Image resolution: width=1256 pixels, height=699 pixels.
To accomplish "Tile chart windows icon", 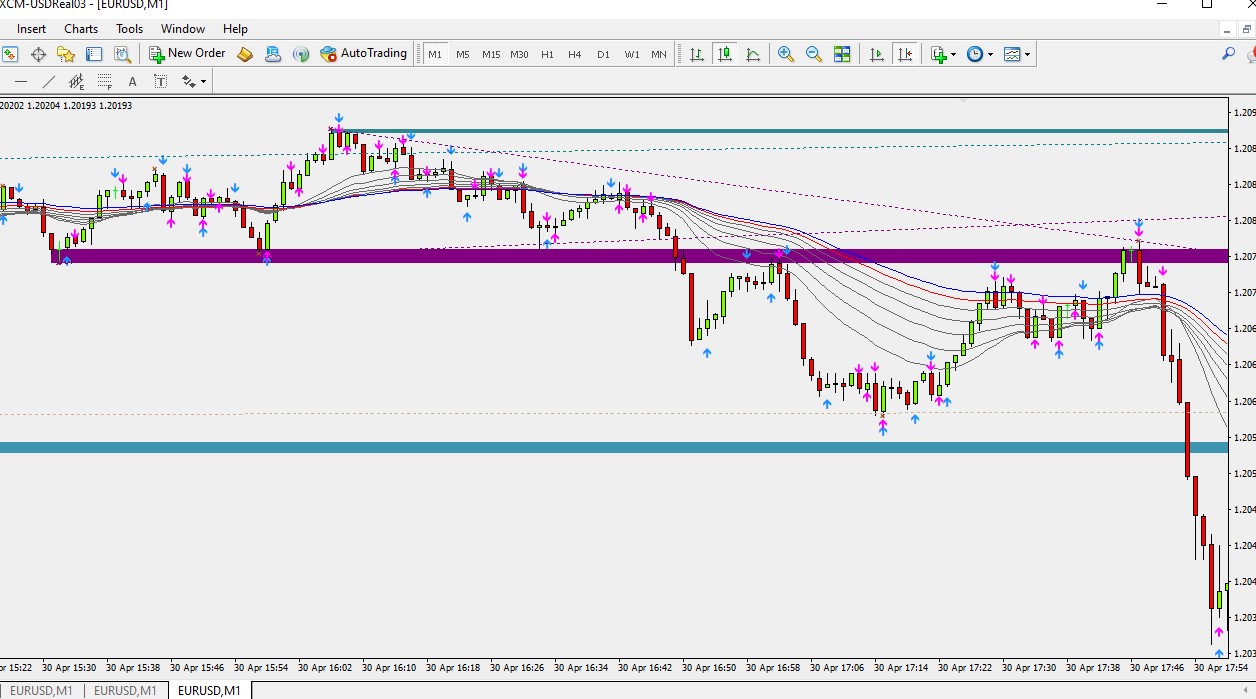I will pos(842,54).
